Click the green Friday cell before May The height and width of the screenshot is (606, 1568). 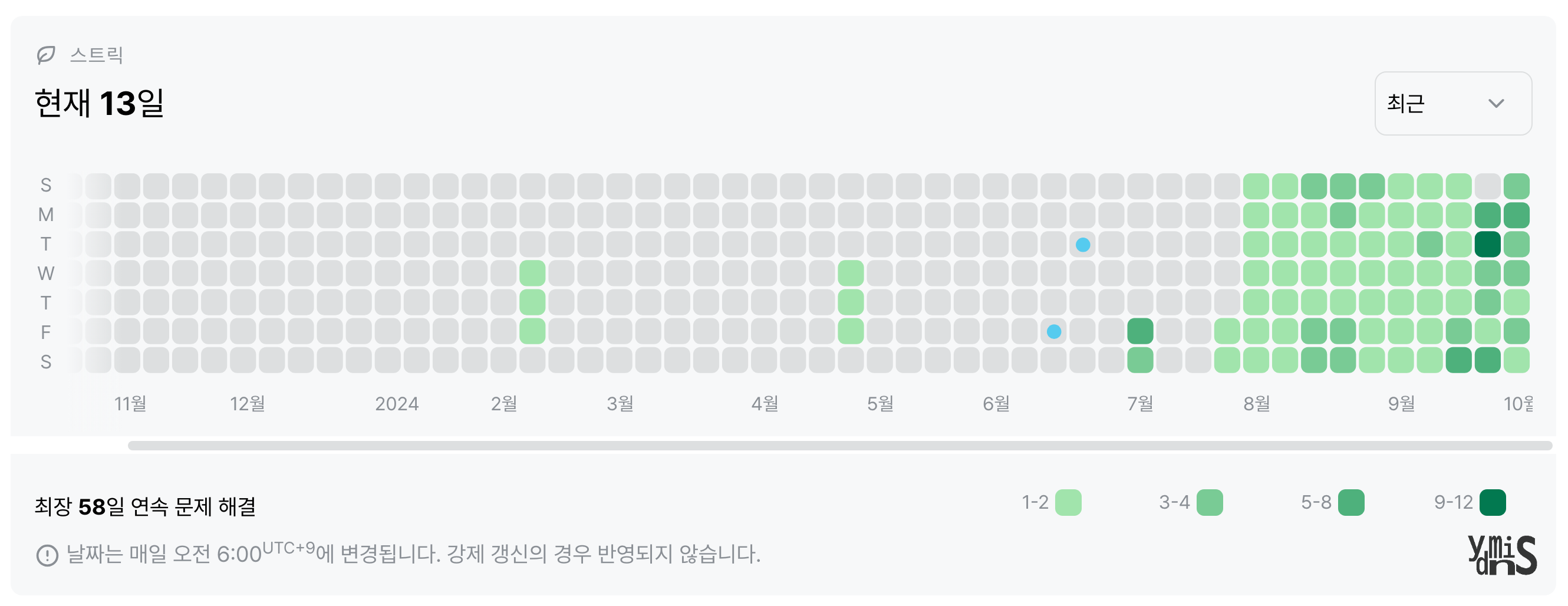[852, 331]
